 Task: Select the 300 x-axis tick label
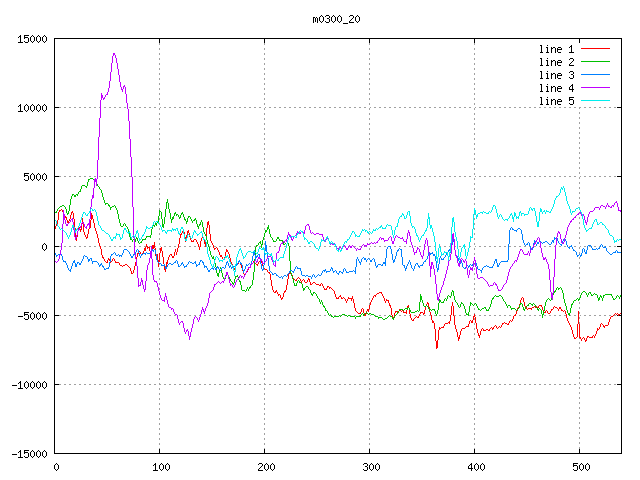370,467
